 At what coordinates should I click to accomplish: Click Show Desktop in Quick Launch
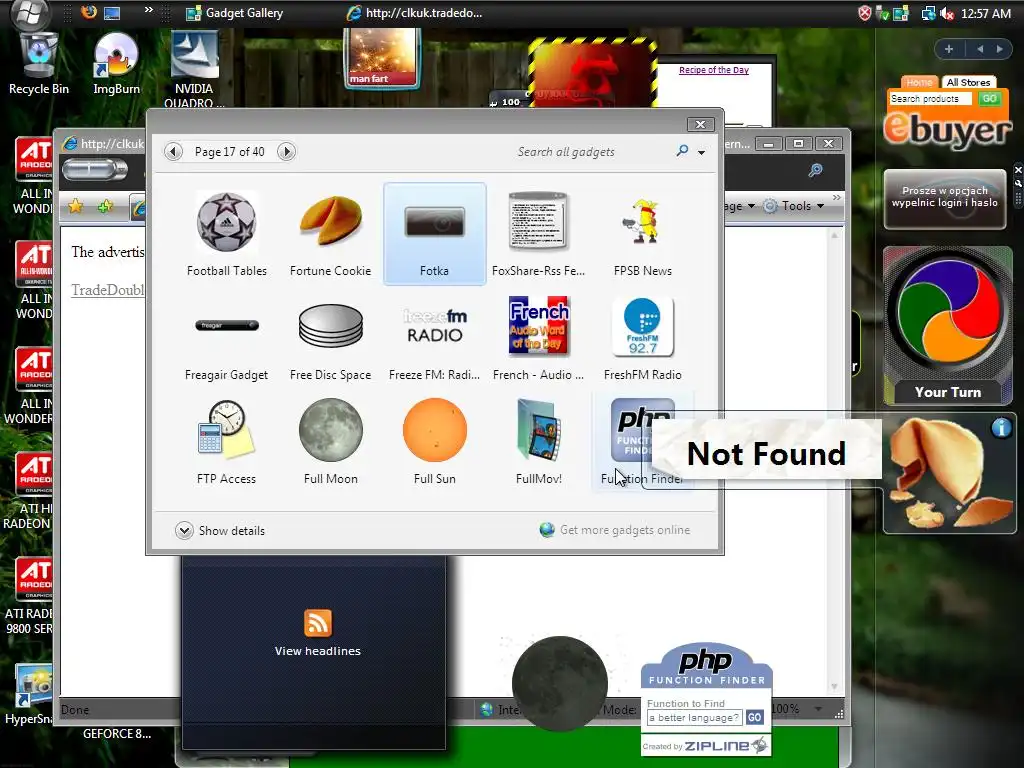[112, 12]
